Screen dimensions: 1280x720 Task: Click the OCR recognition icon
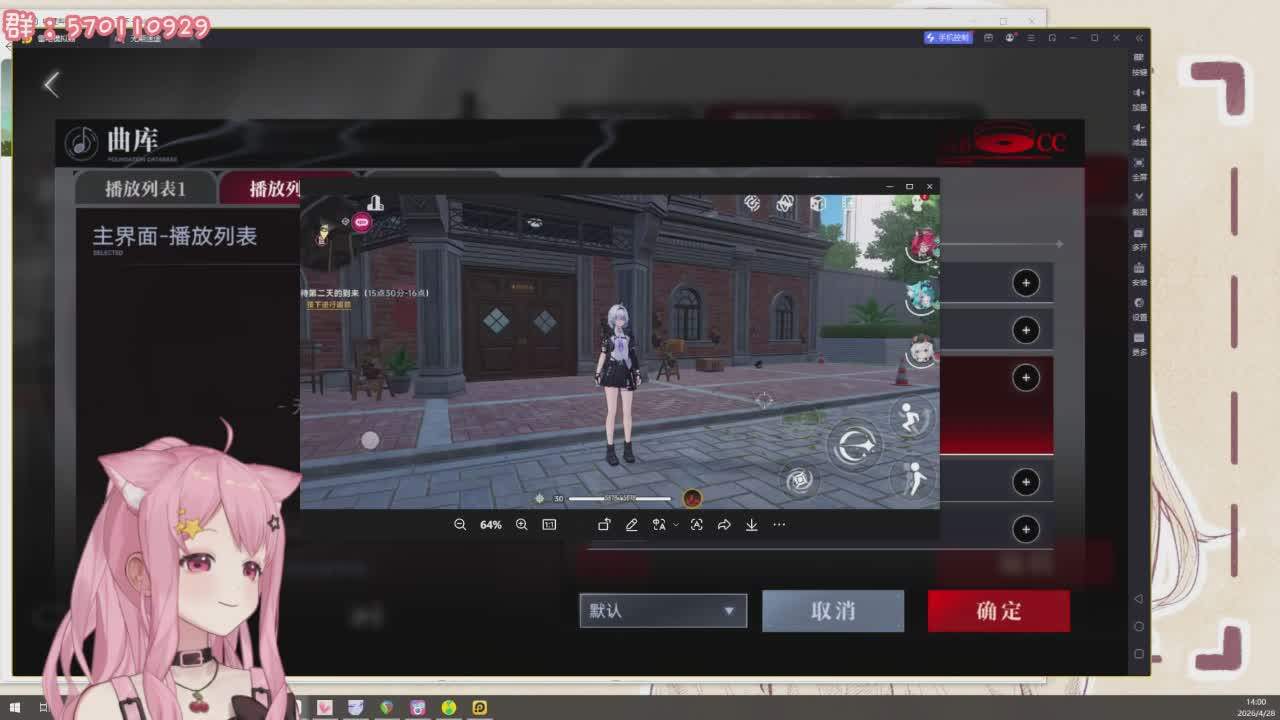(x=696, y=524)
